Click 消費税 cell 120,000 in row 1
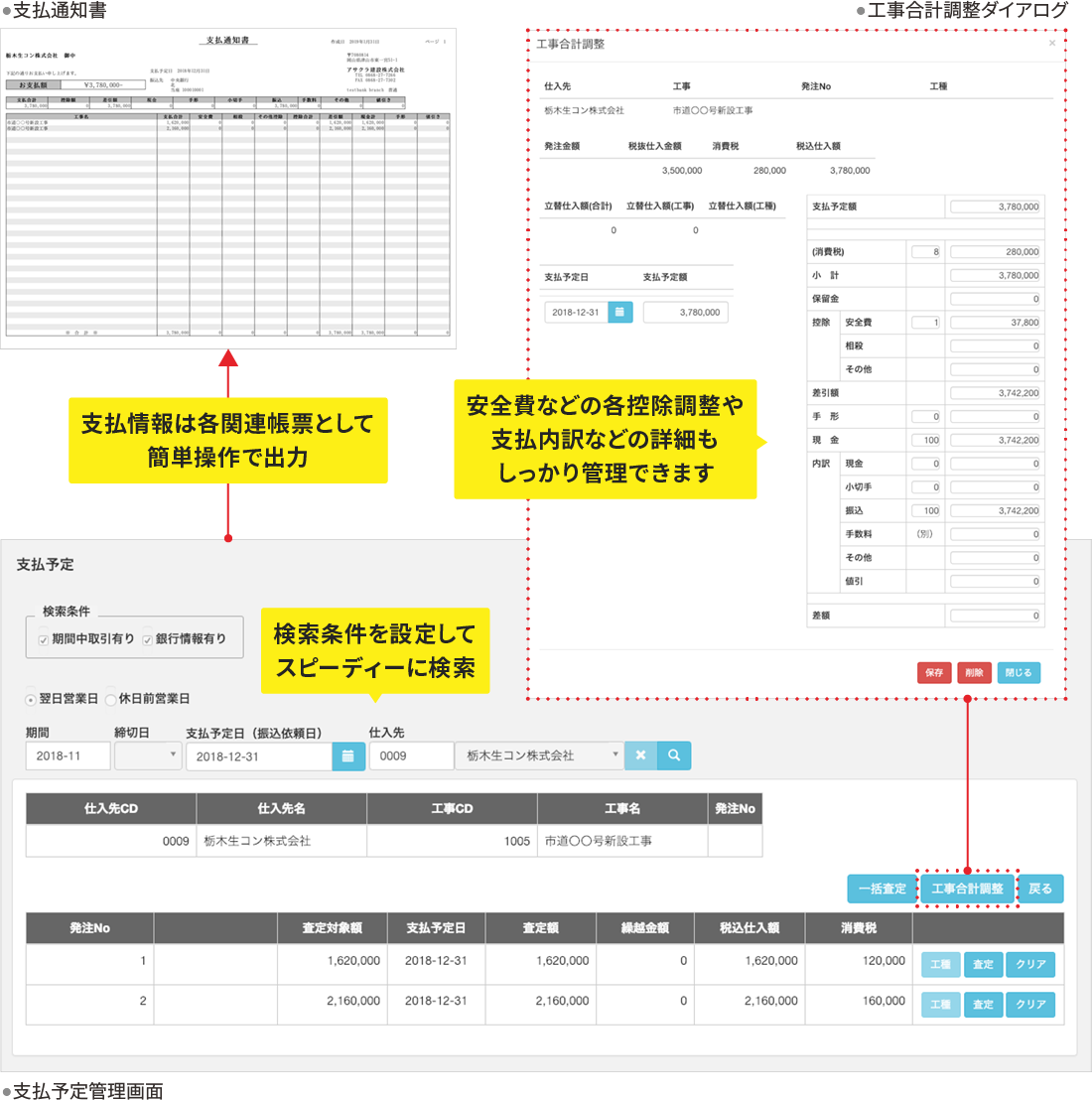The width and height of the screenshot is (1092, 1100). click(859, 965)
